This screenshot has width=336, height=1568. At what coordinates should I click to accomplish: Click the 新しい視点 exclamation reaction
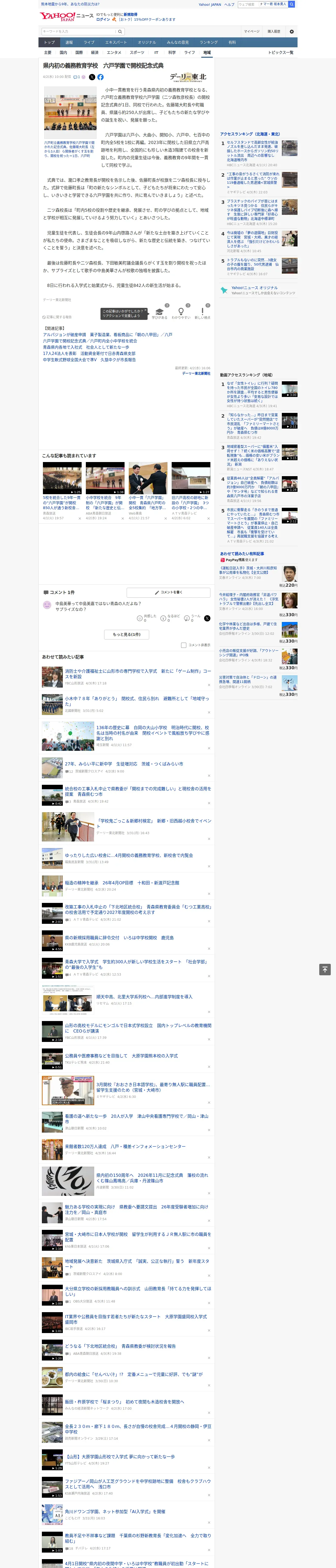tap(203, 312)
